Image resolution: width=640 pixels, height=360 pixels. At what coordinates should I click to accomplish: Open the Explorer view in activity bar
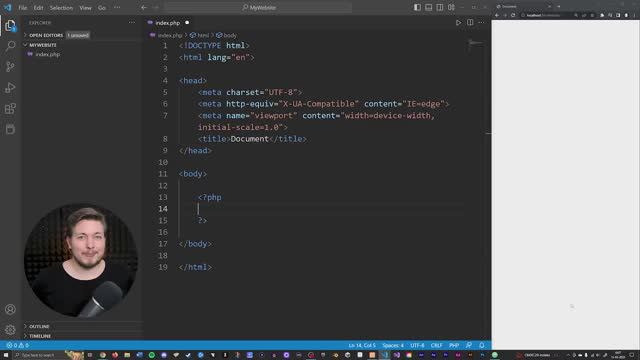coord(10,26)
